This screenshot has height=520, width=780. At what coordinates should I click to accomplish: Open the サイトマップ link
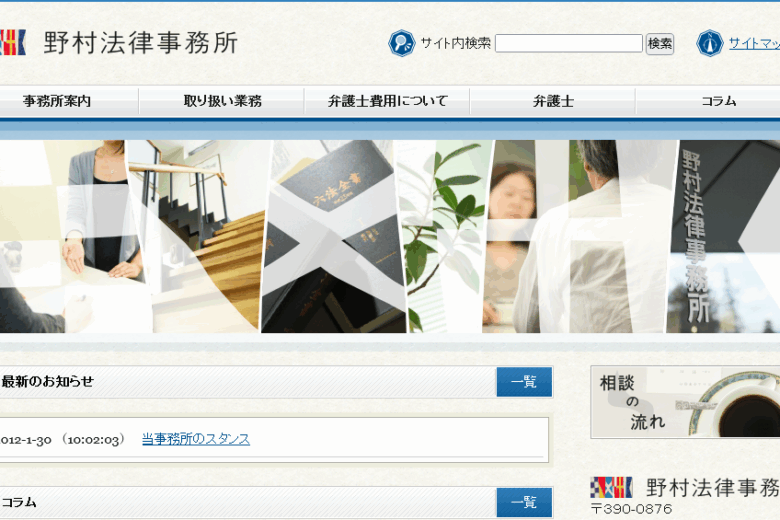pos(753,43)
